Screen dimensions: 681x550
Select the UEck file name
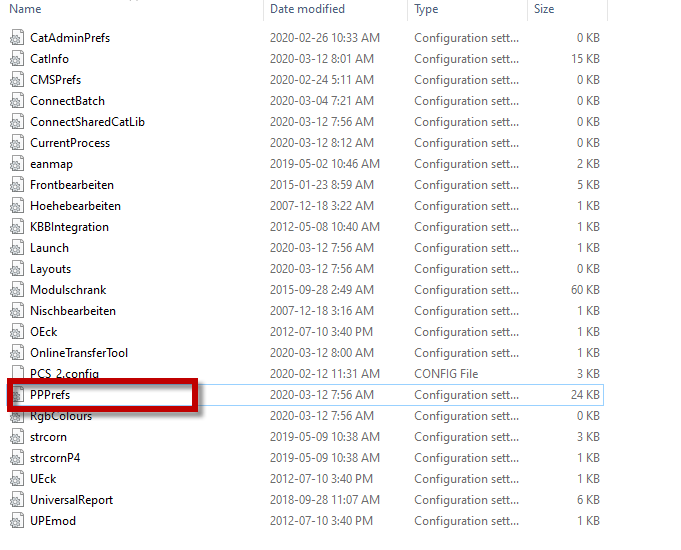tap(43, 479)
